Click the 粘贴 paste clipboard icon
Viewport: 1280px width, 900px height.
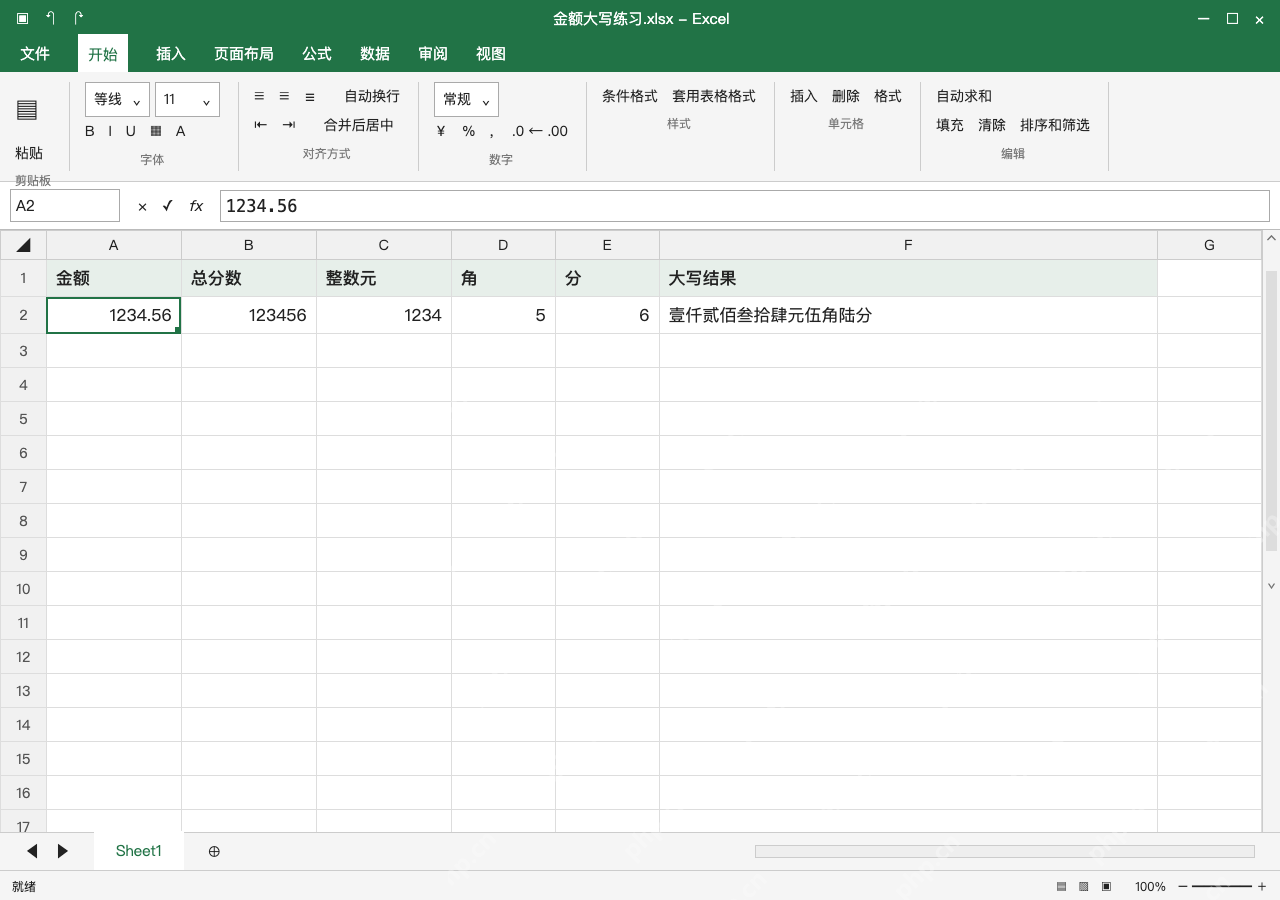[x=27, y=110]
